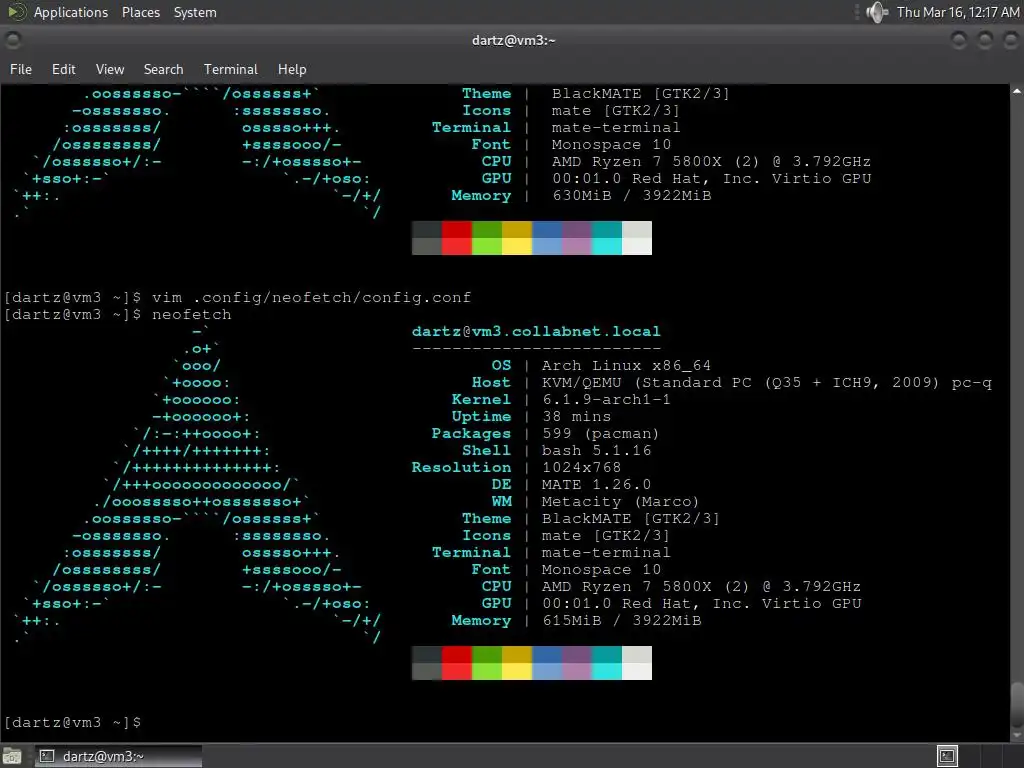
Task: Click the terminal scrollbar thumb near the bottom
Action: [x=1017, y=705]
